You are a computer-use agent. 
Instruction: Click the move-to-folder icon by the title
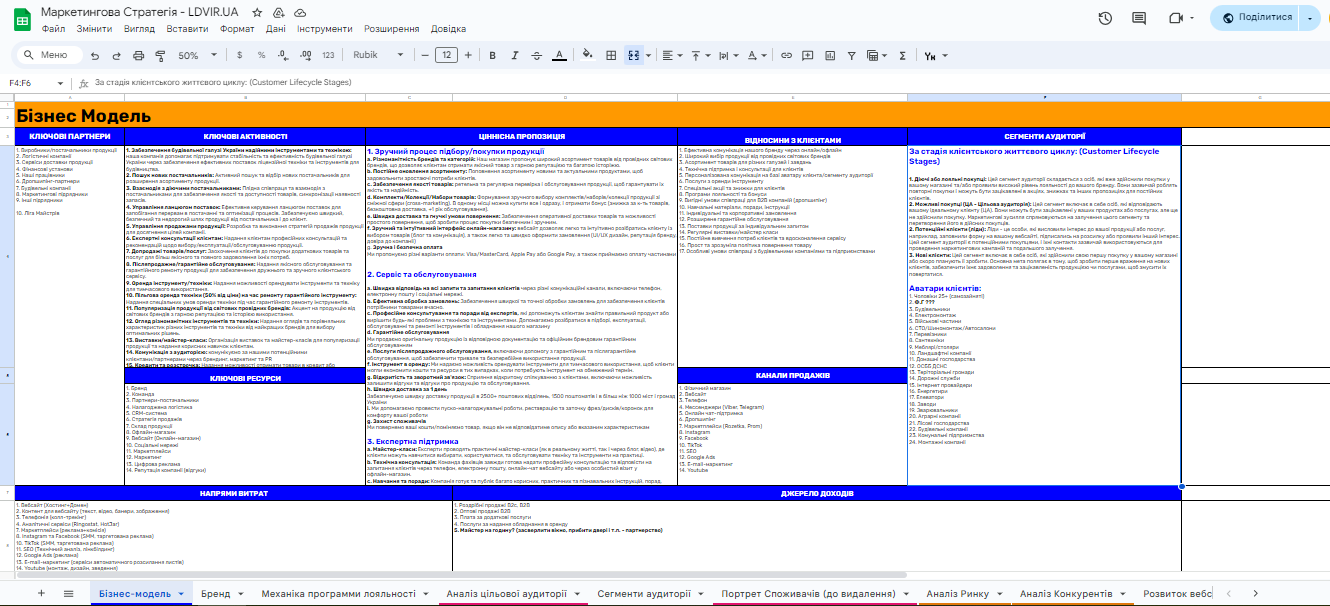coord(278,13)
